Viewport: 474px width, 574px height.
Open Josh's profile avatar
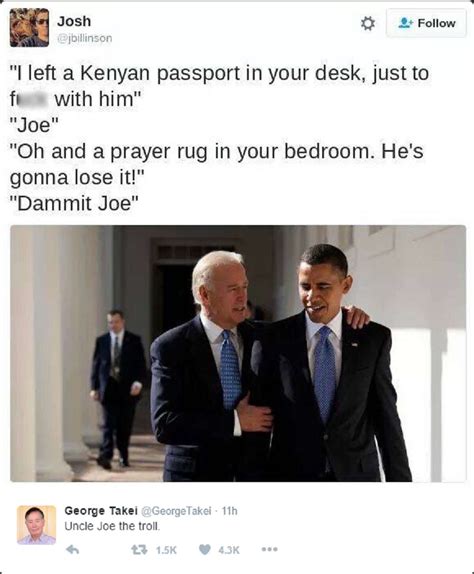point(29,27)
